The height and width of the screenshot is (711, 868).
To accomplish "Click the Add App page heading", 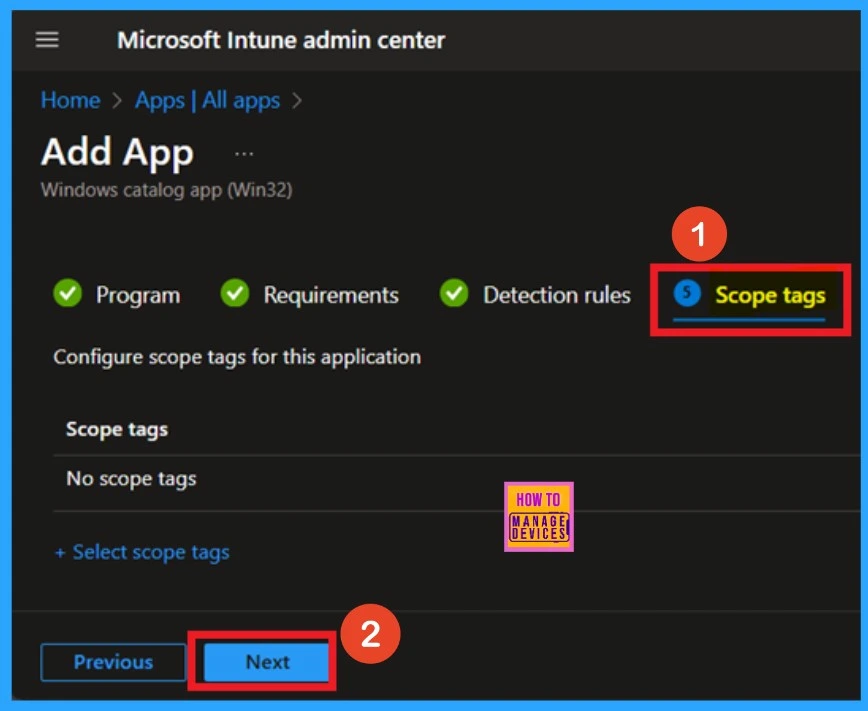I will point(117,152).
